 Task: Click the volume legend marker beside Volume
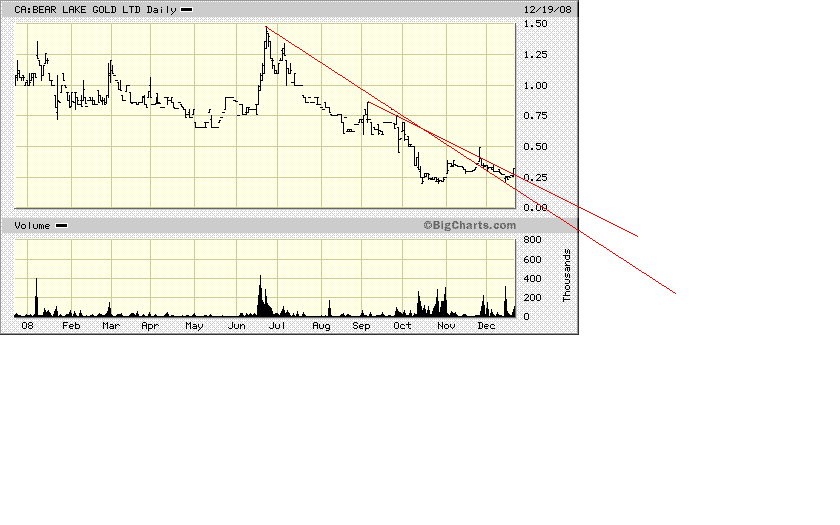pyautogui.click(x=62, y=226)
